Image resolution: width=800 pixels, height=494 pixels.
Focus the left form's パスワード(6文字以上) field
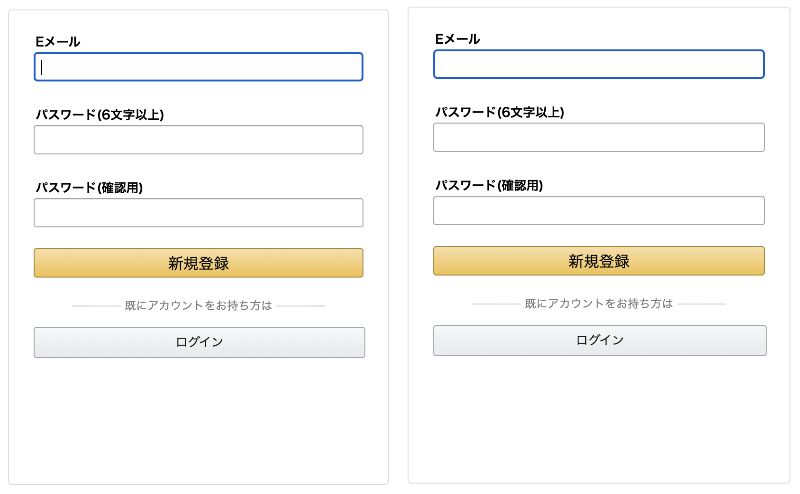point(198,140)
